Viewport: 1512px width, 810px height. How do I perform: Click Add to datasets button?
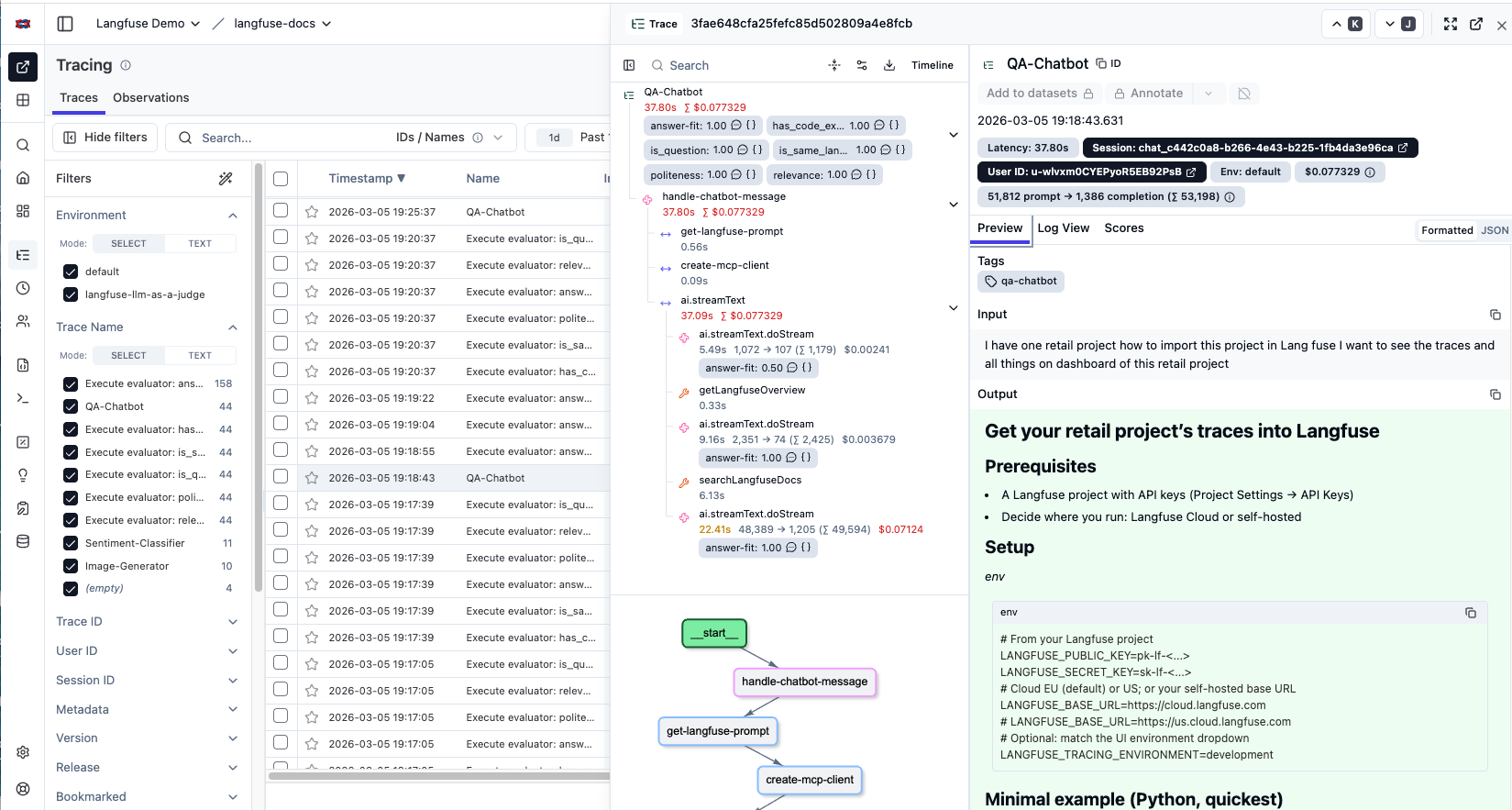(1039, 94)
